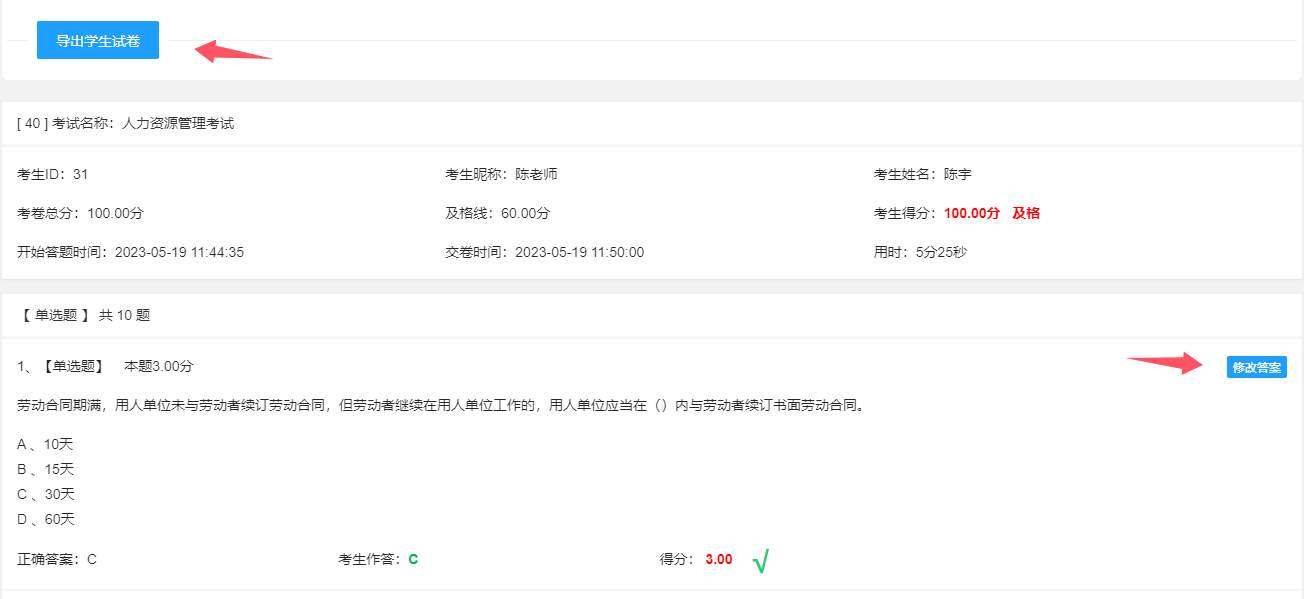
Task: Click the 【单选题】共 10 题 section header
Action: [x=84, y=315]
